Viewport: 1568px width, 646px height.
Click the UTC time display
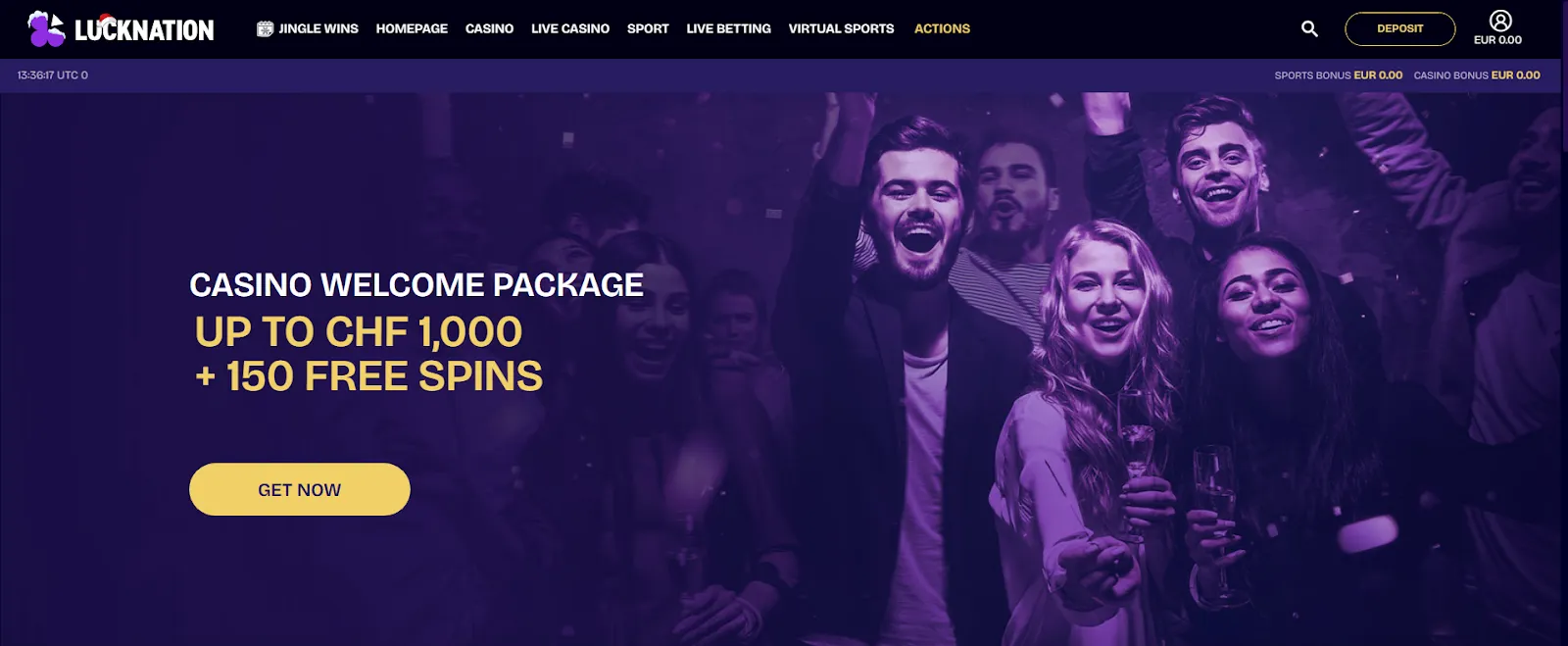click(53, 75)
